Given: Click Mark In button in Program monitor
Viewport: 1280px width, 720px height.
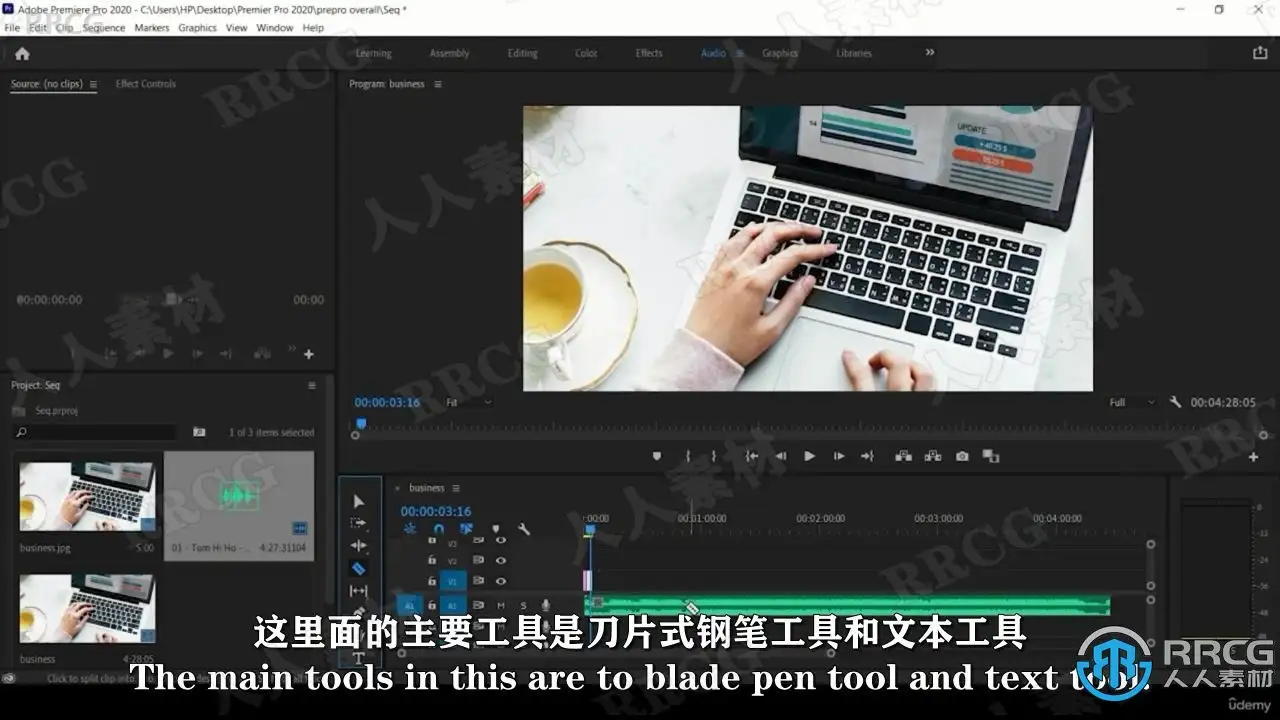Looking at the screenshot, I should tap(688, 456).
